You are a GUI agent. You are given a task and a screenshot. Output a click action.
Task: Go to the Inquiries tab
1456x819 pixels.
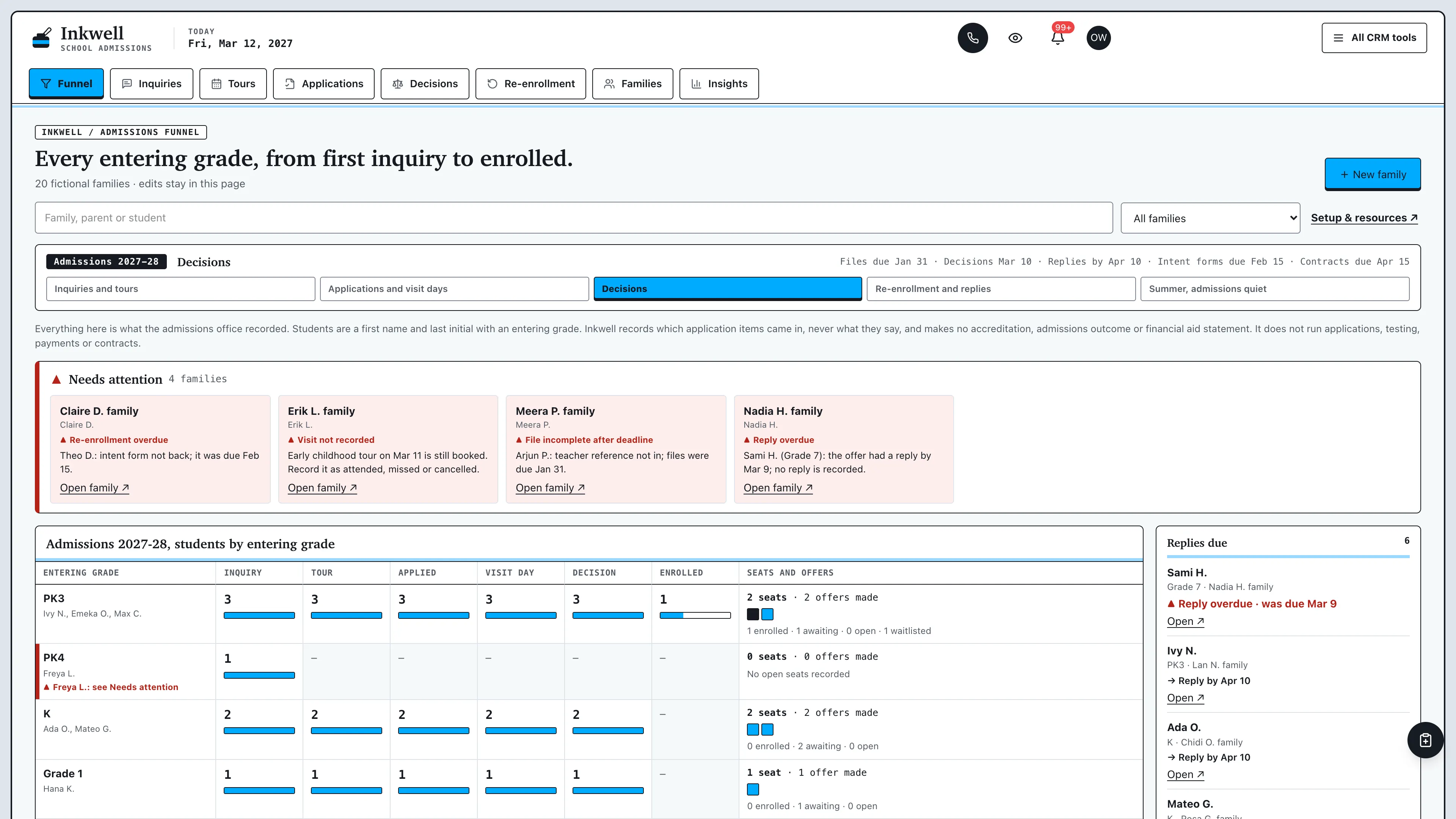click(x=152, y=84)
